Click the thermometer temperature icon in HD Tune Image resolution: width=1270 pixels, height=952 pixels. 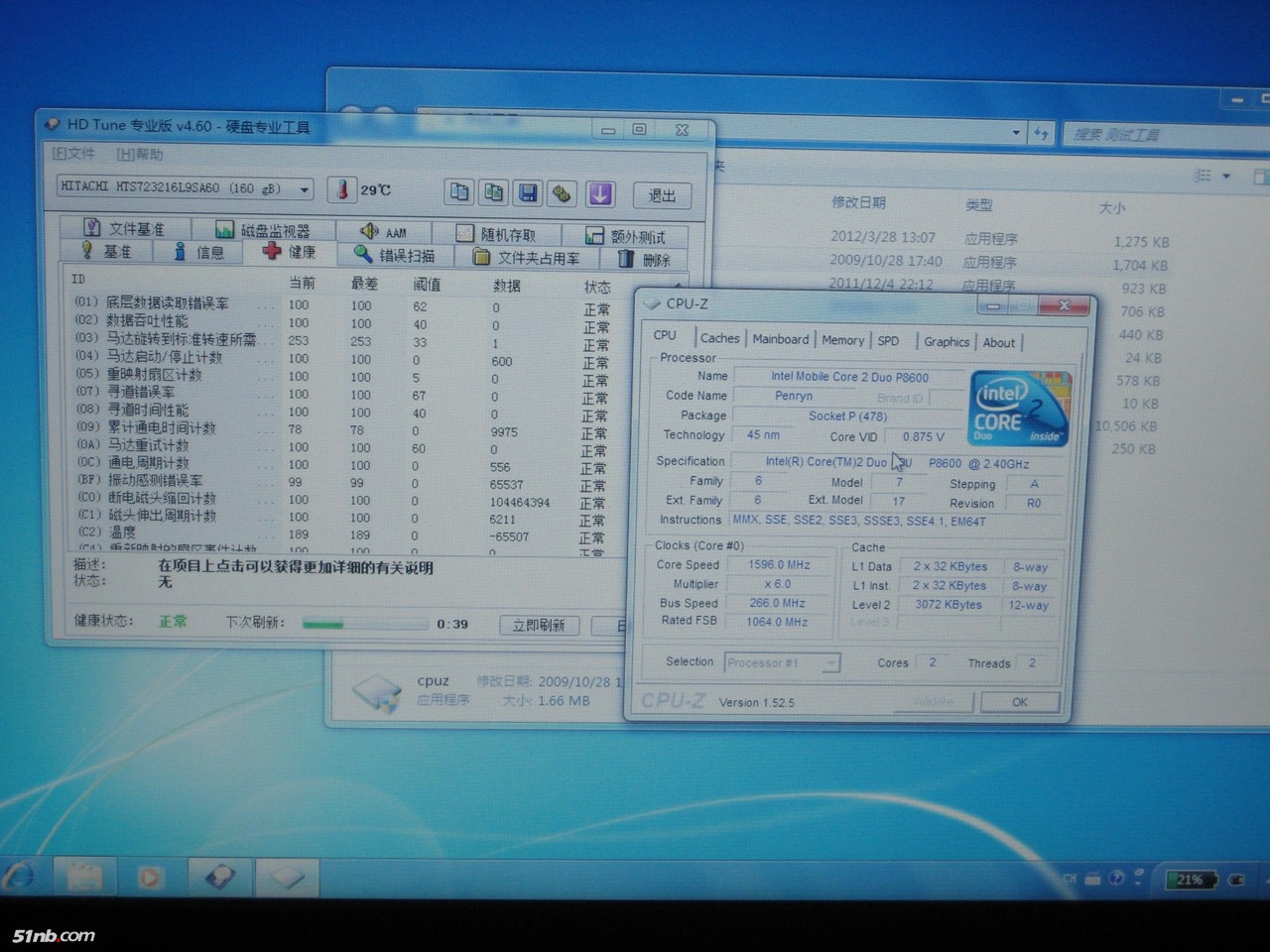point(341,189)
